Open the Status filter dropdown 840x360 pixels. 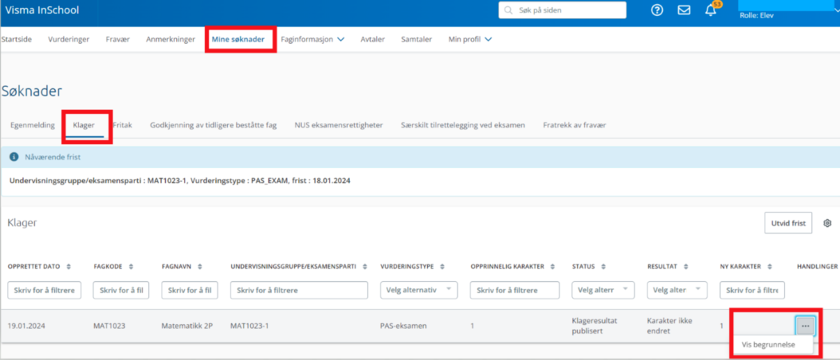pyautogui.click(x=603, y=290)
